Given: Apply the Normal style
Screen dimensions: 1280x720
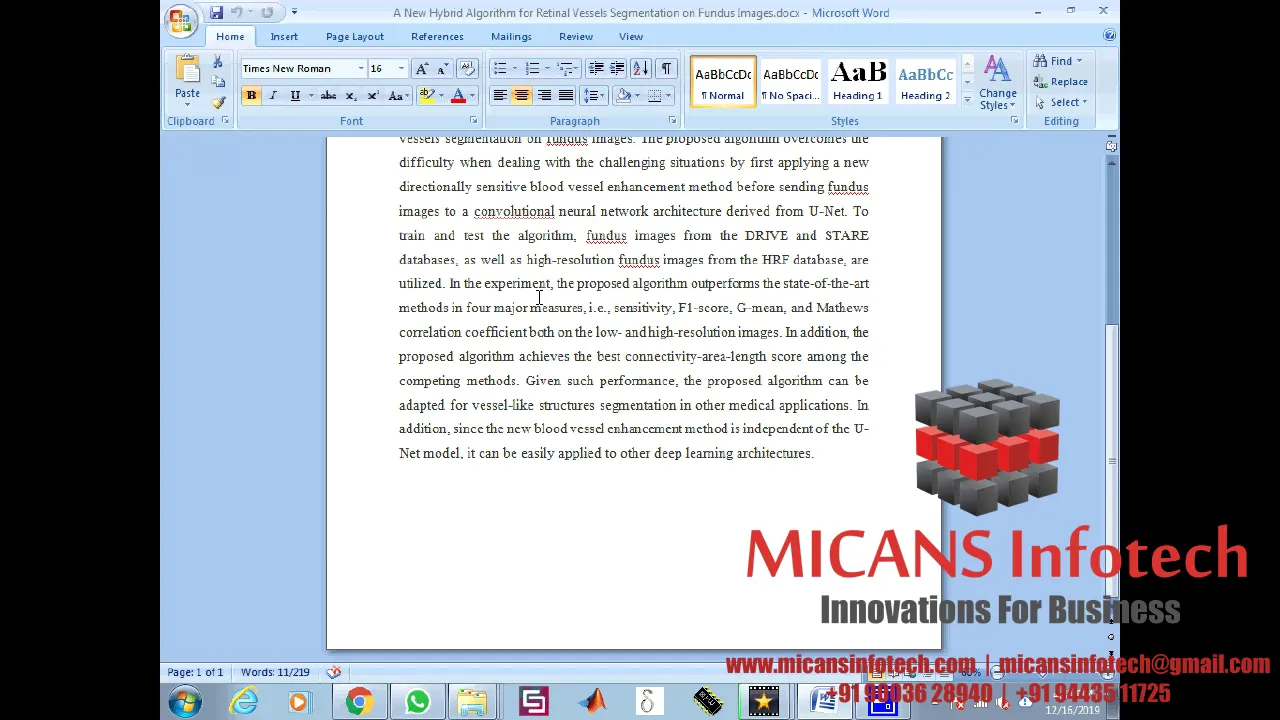Looking at the screenshot, I should point(723,81).
